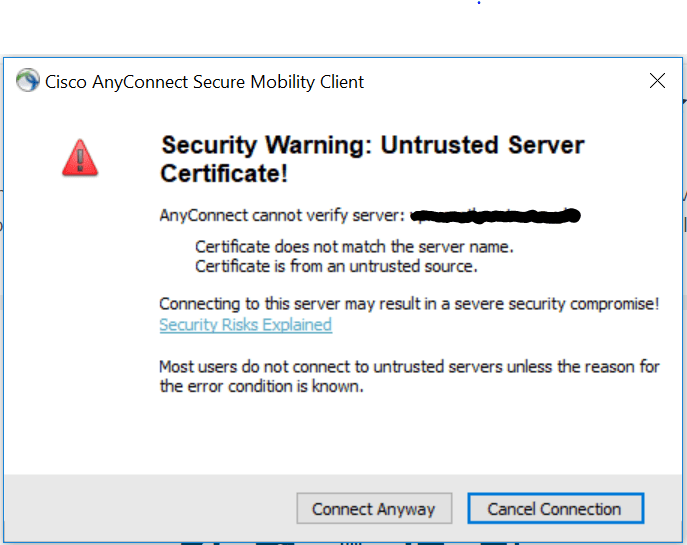Click the severe security compromise warning sentence
Image resolution: width=687 pixels, height=545 pixels.
point(409,304)
